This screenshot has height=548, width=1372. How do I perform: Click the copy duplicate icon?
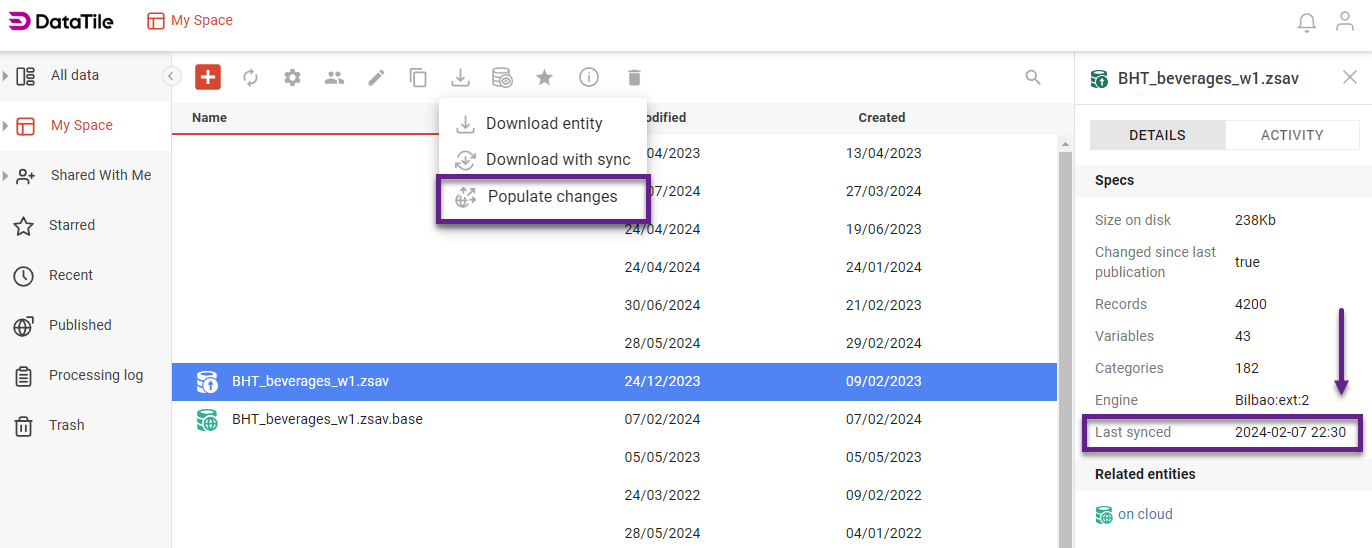click(x=418, y=77)
